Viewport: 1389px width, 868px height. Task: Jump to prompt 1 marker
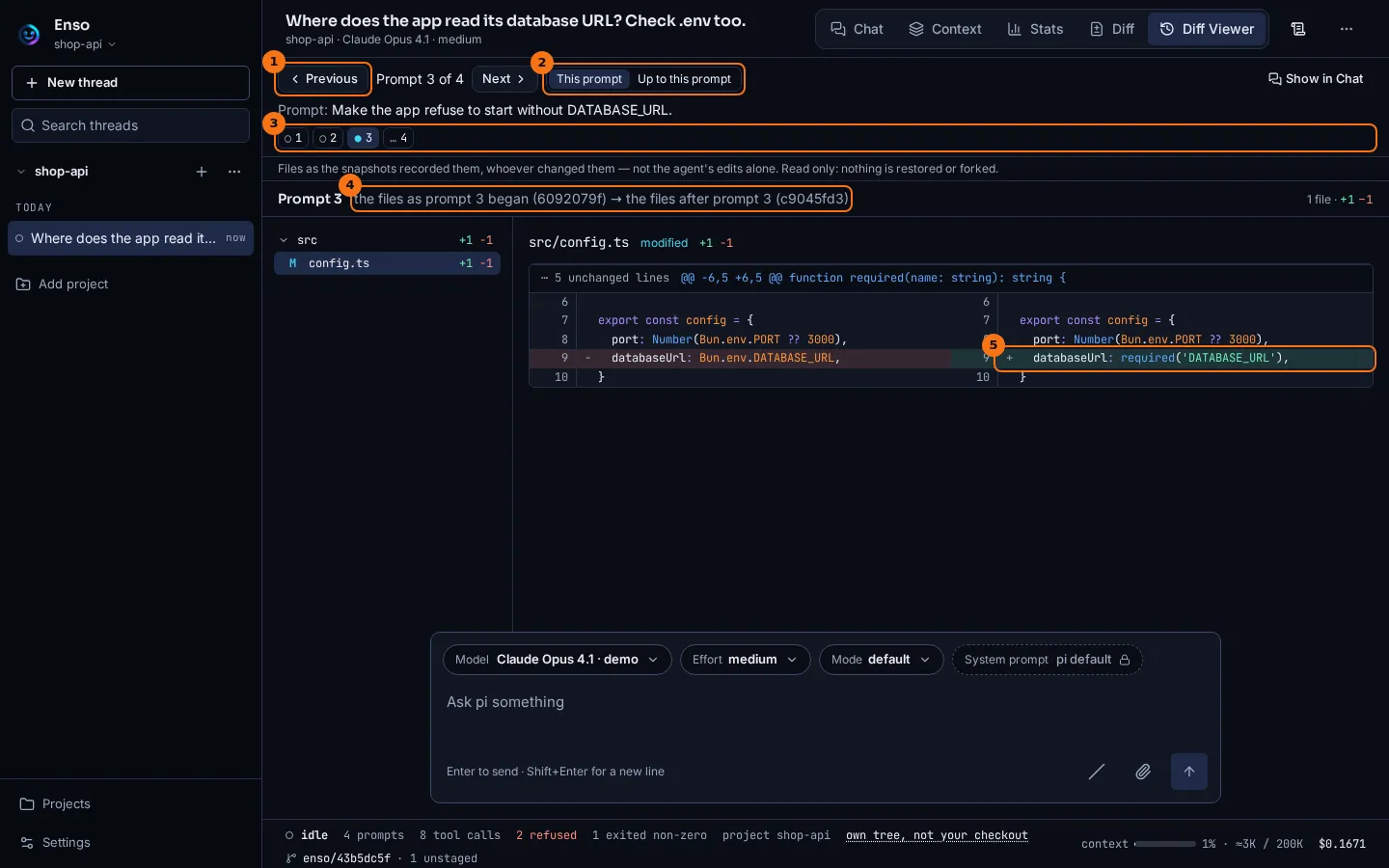click(x=293, y=138)
